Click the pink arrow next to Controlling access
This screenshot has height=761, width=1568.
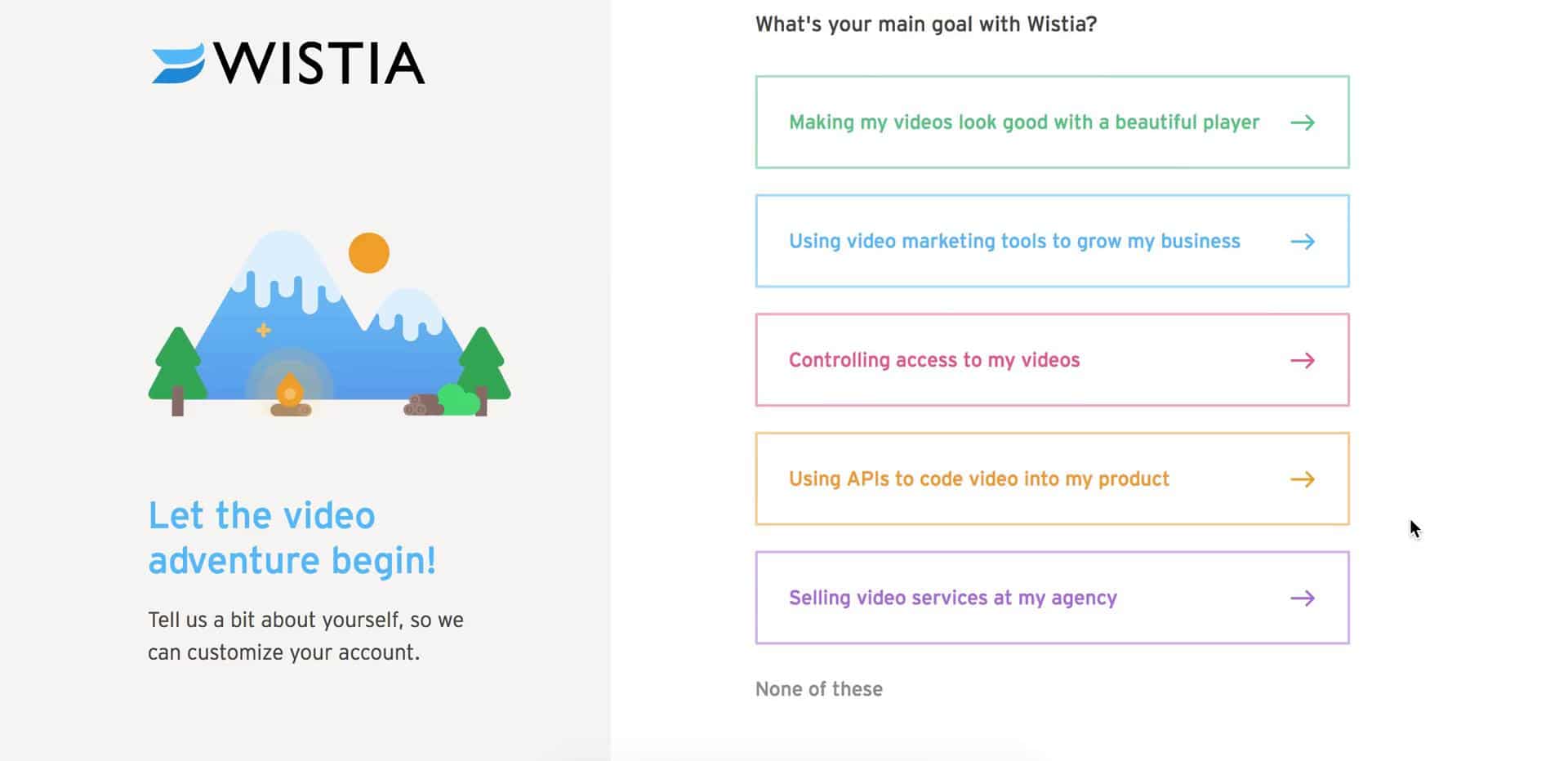click(x=1303, y=360)
